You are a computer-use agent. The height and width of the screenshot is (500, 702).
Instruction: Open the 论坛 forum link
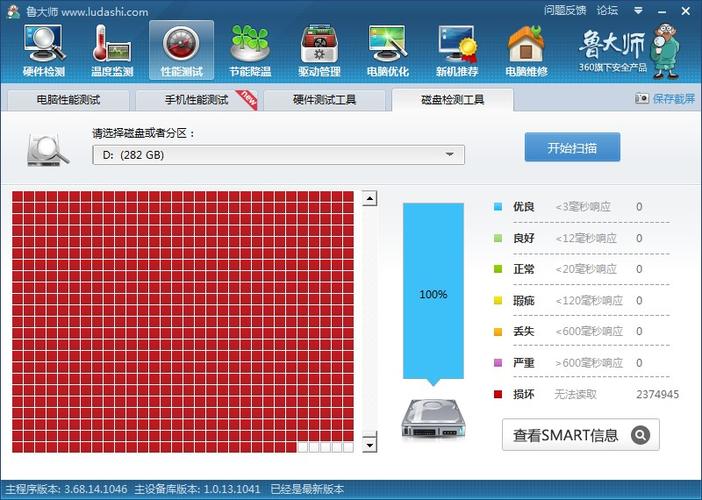click(607, 10)
